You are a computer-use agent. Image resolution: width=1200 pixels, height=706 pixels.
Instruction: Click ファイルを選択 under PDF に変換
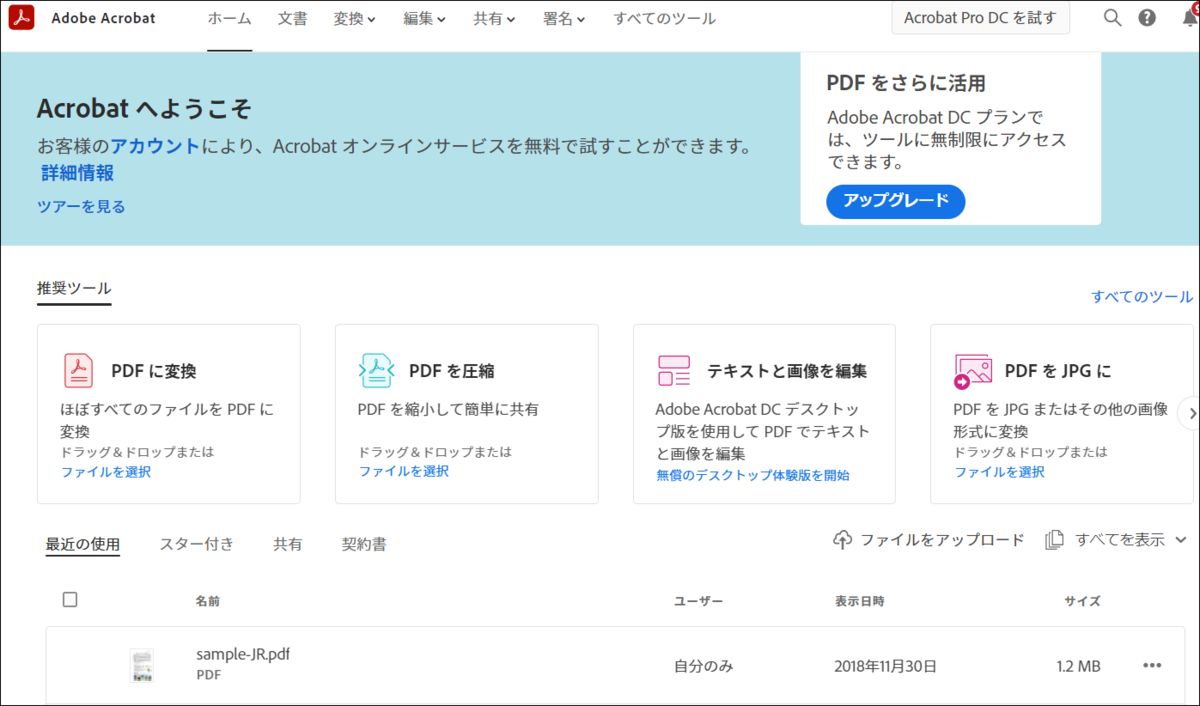click(106, 472)
